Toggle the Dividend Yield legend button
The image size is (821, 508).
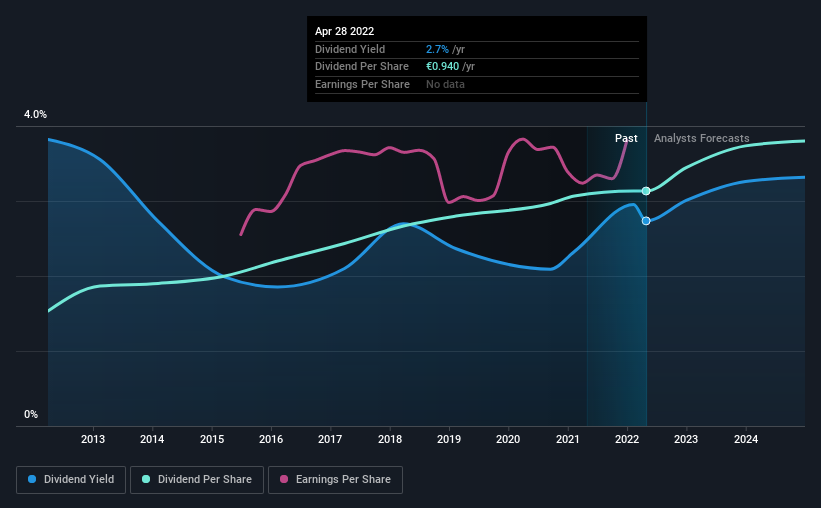click(x=71, y=480)
